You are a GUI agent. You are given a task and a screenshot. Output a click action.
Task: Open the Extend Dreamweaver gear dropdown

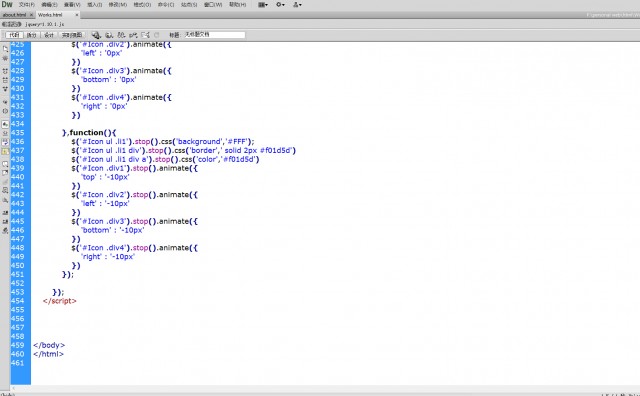280,5
